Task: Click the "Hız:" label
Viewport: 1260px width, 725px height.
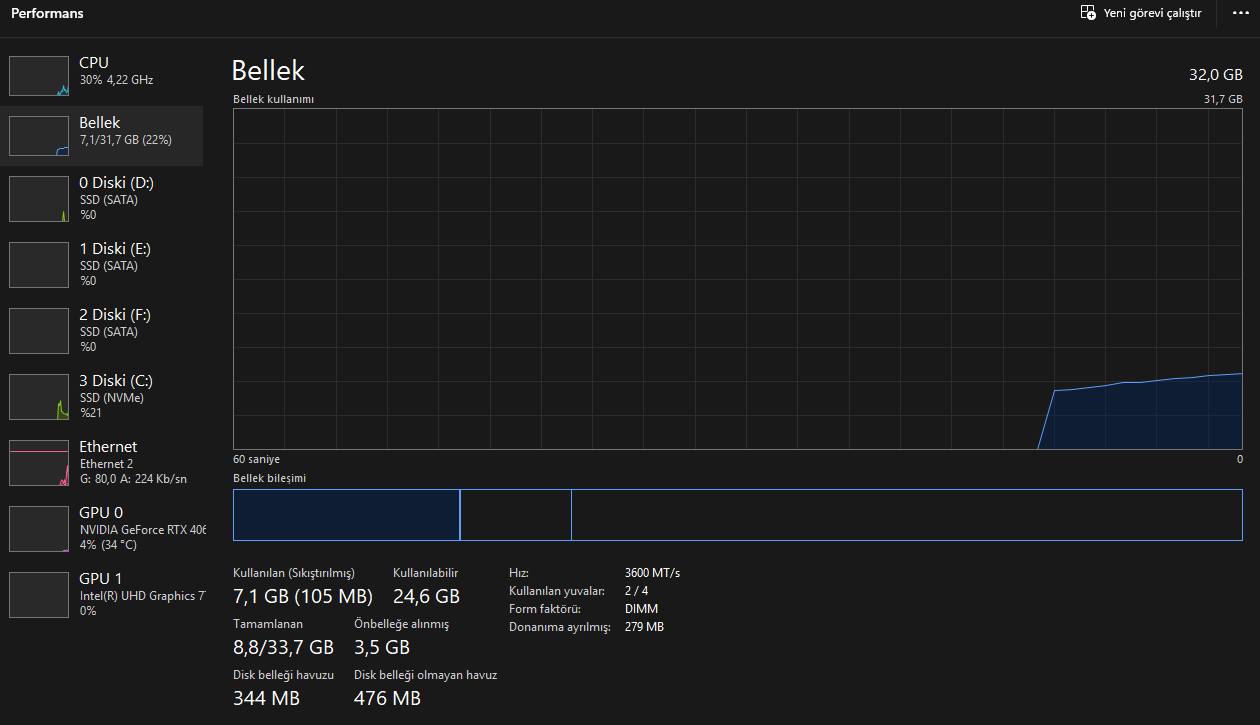Action: click(x=518, y=573)
